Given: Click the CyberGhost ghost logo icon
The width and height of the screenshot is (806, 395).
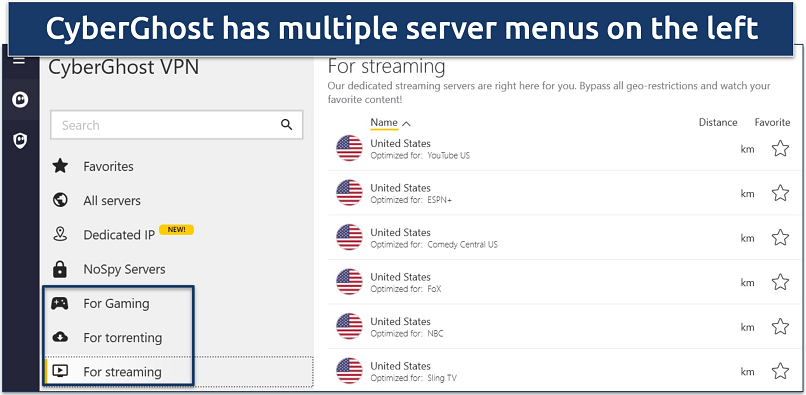Looking at the screenshot, I should 20,100.
